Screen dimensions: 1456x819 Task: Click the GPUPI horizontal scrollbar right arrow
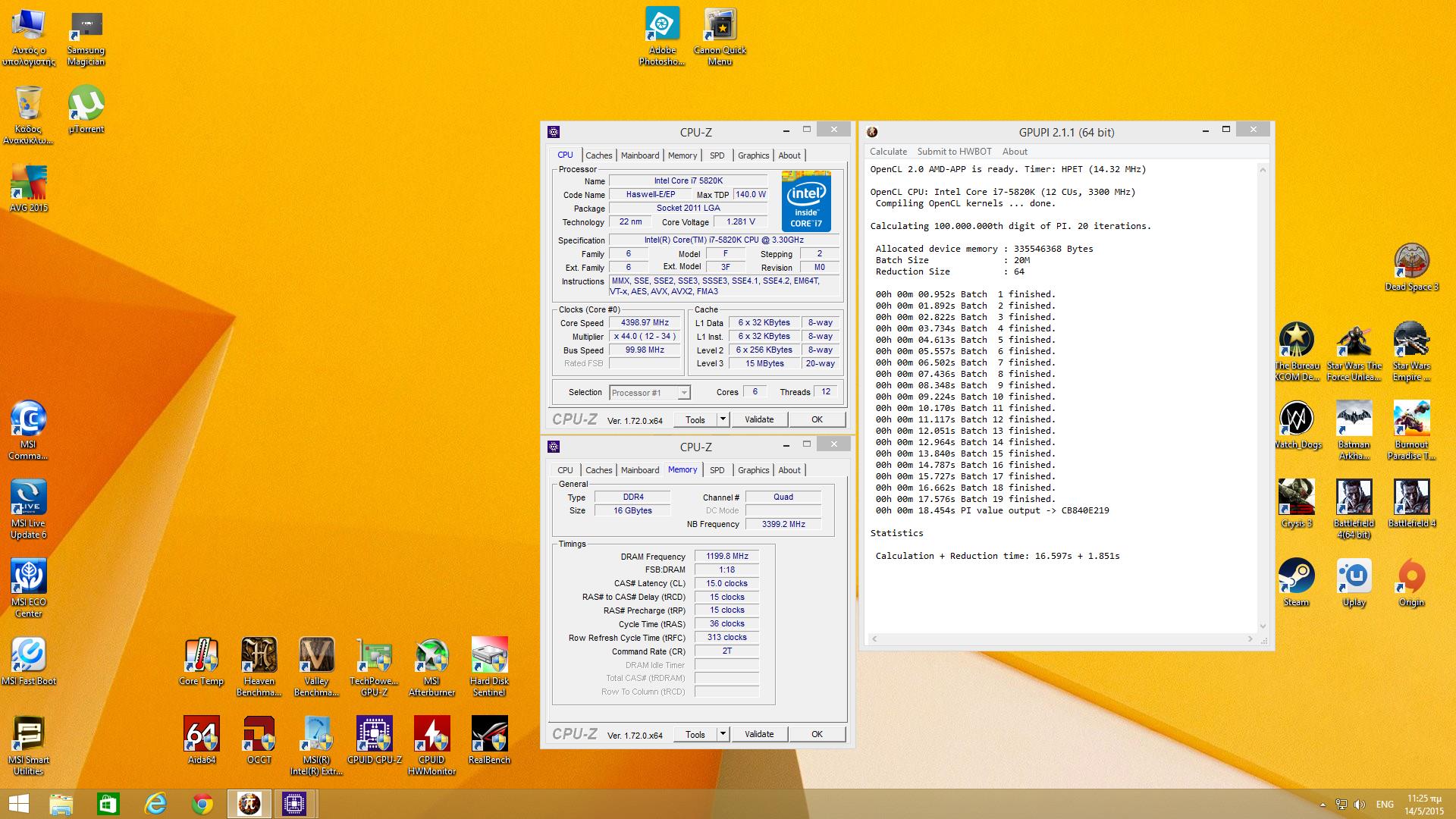click(1250, 639)
